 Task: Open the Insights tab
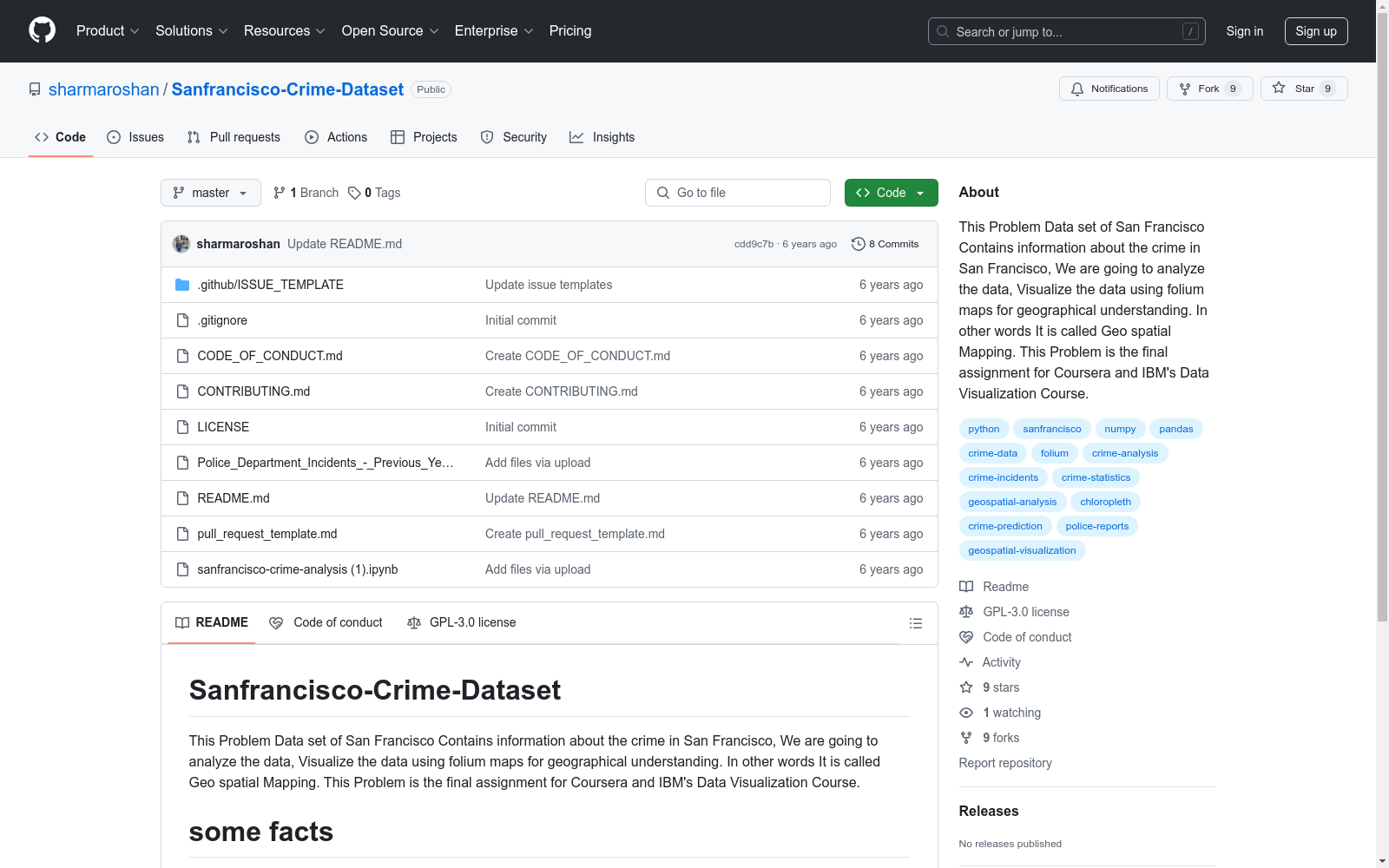point(602,137)
